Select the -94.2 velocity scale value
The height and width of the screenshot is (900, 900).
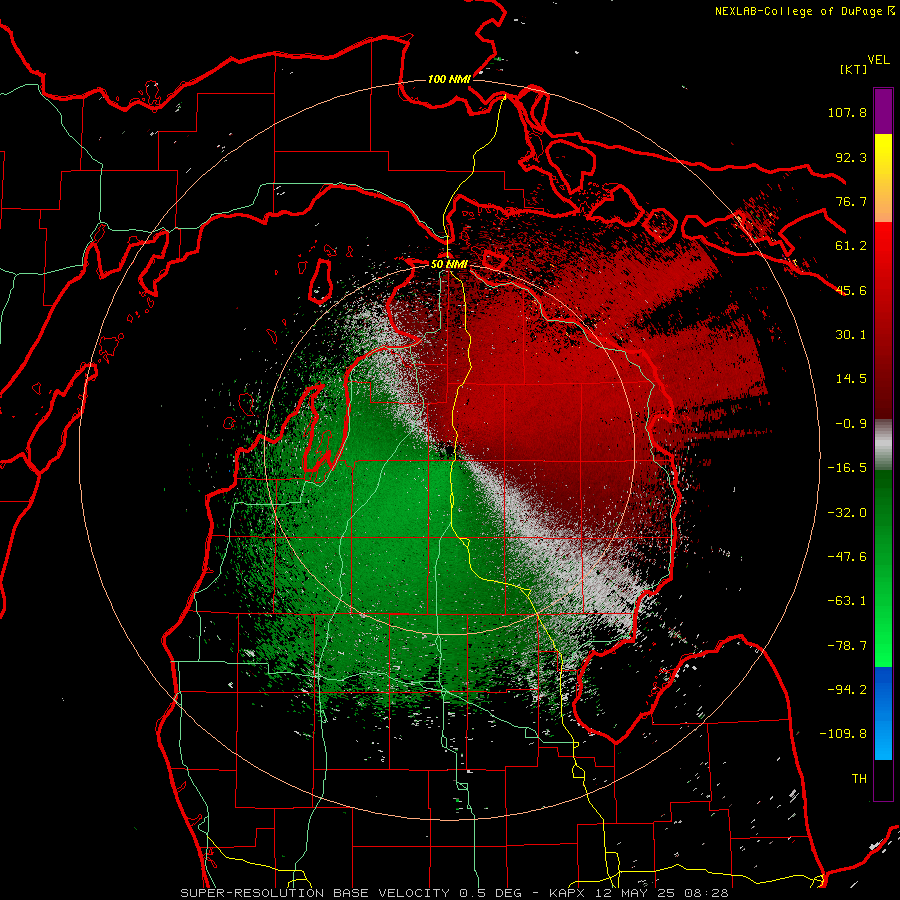(x=847, y=690)
